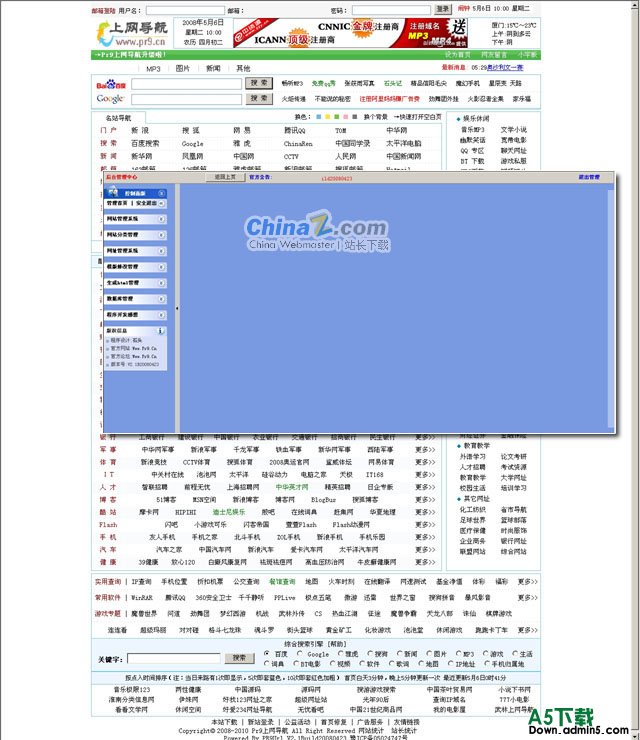Viewport: 640px width, 740px height.
Task: Open the WinRAR link in 常用软件
Action: point(142,598)
